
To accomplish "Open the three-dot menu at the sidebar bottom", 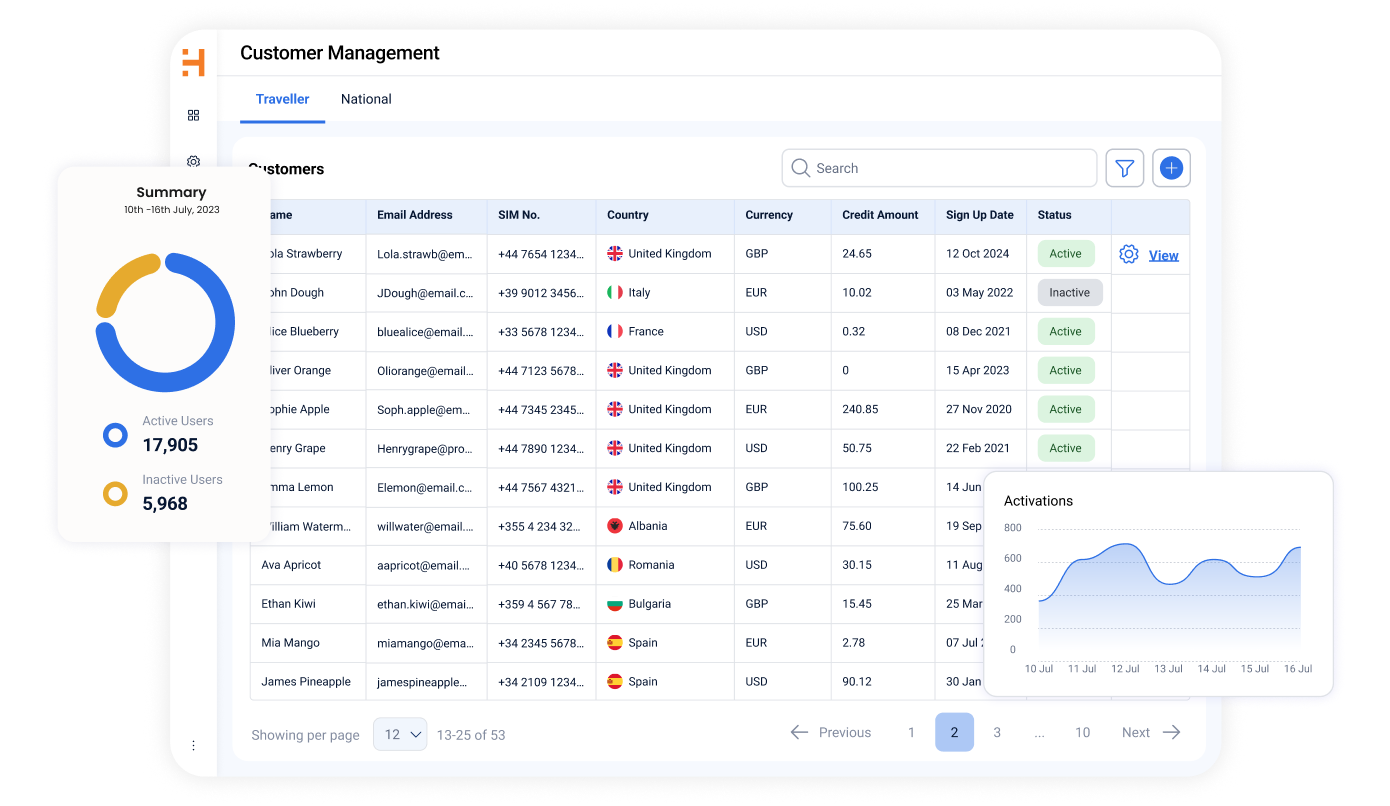I will [x=193, y=744].
